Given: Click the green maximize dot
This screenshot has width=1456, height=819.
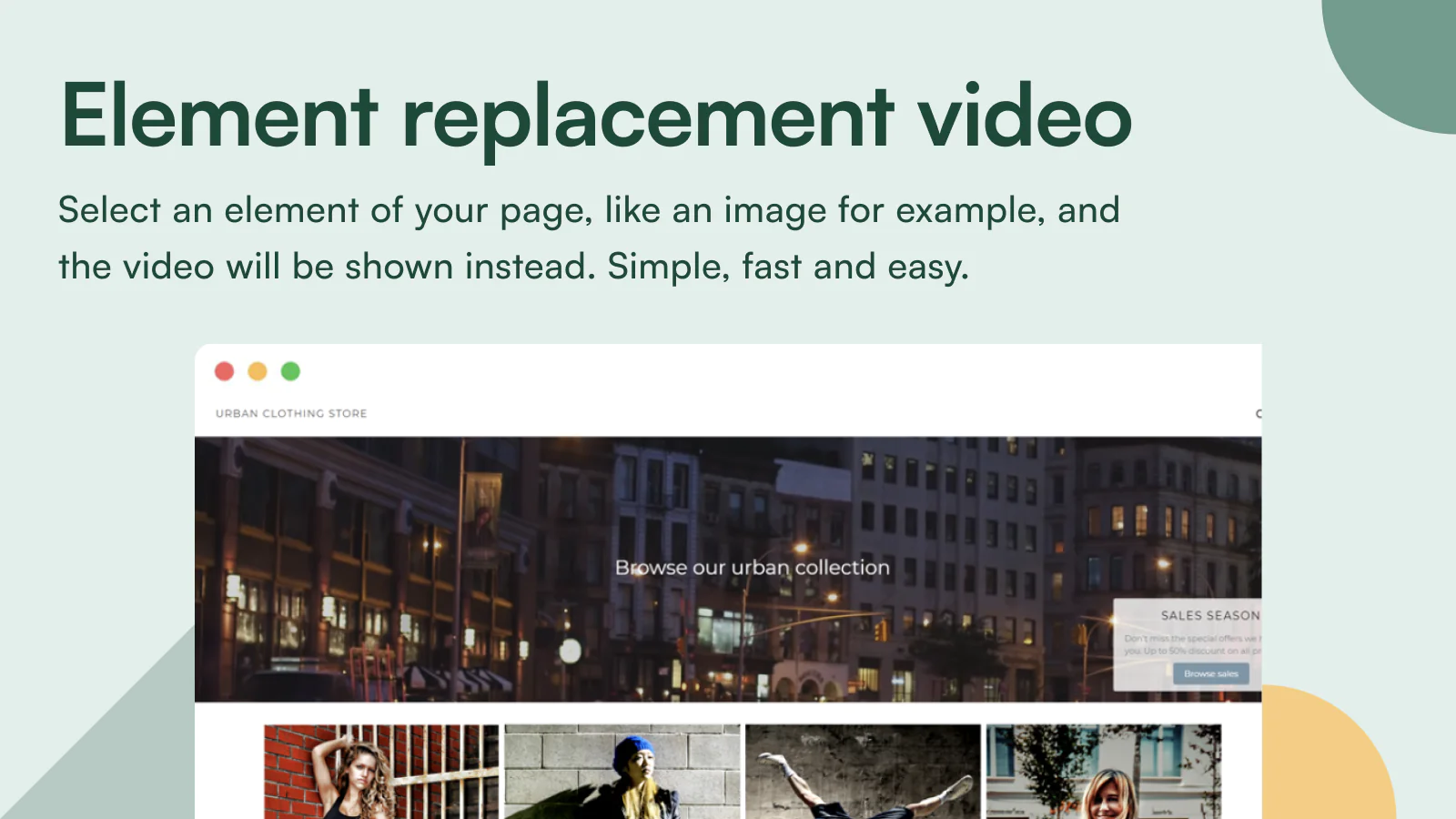Looking at the screenshot, I should tap(290, 371).
